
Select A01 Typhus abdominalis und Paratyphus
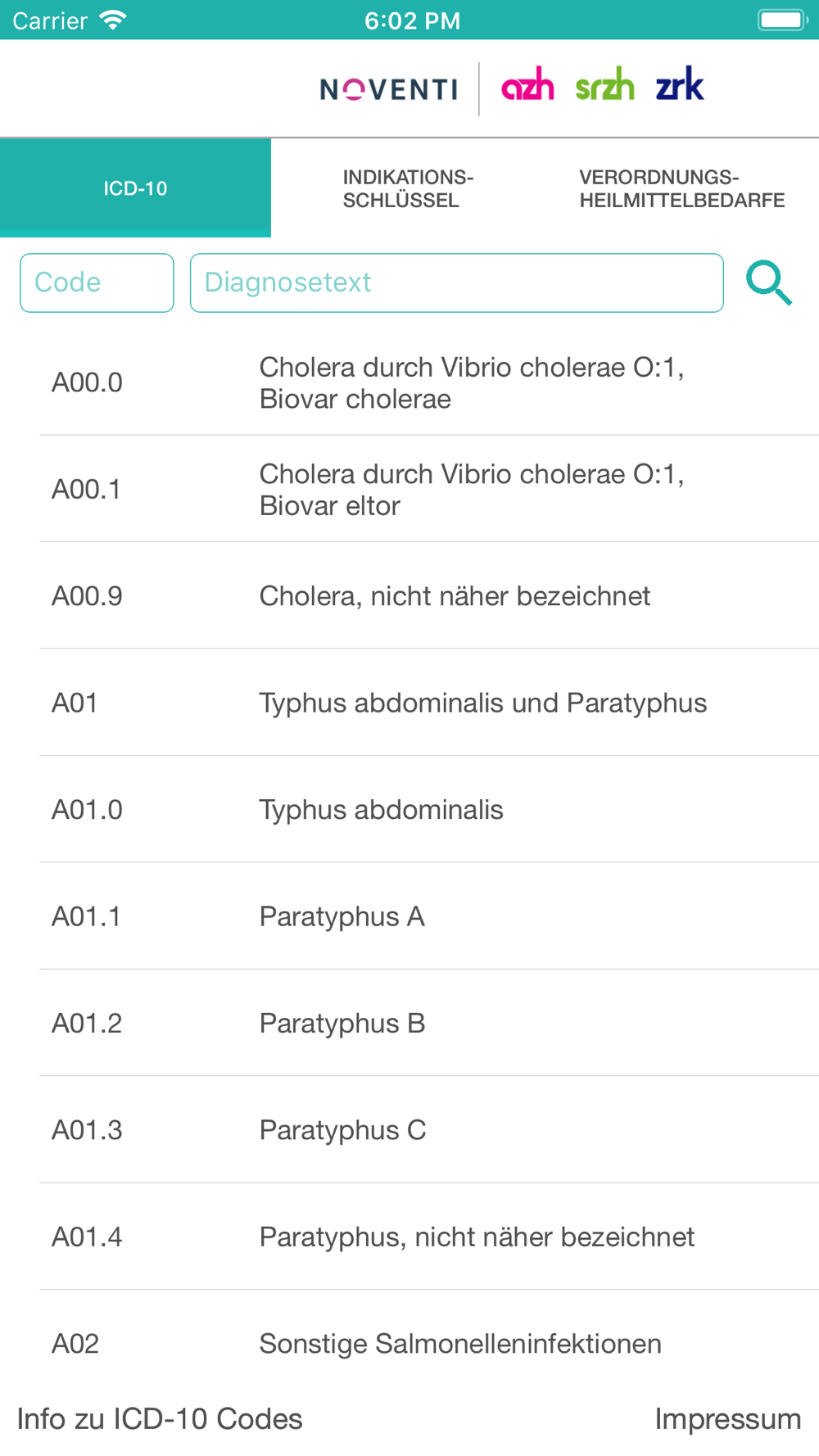429,703
